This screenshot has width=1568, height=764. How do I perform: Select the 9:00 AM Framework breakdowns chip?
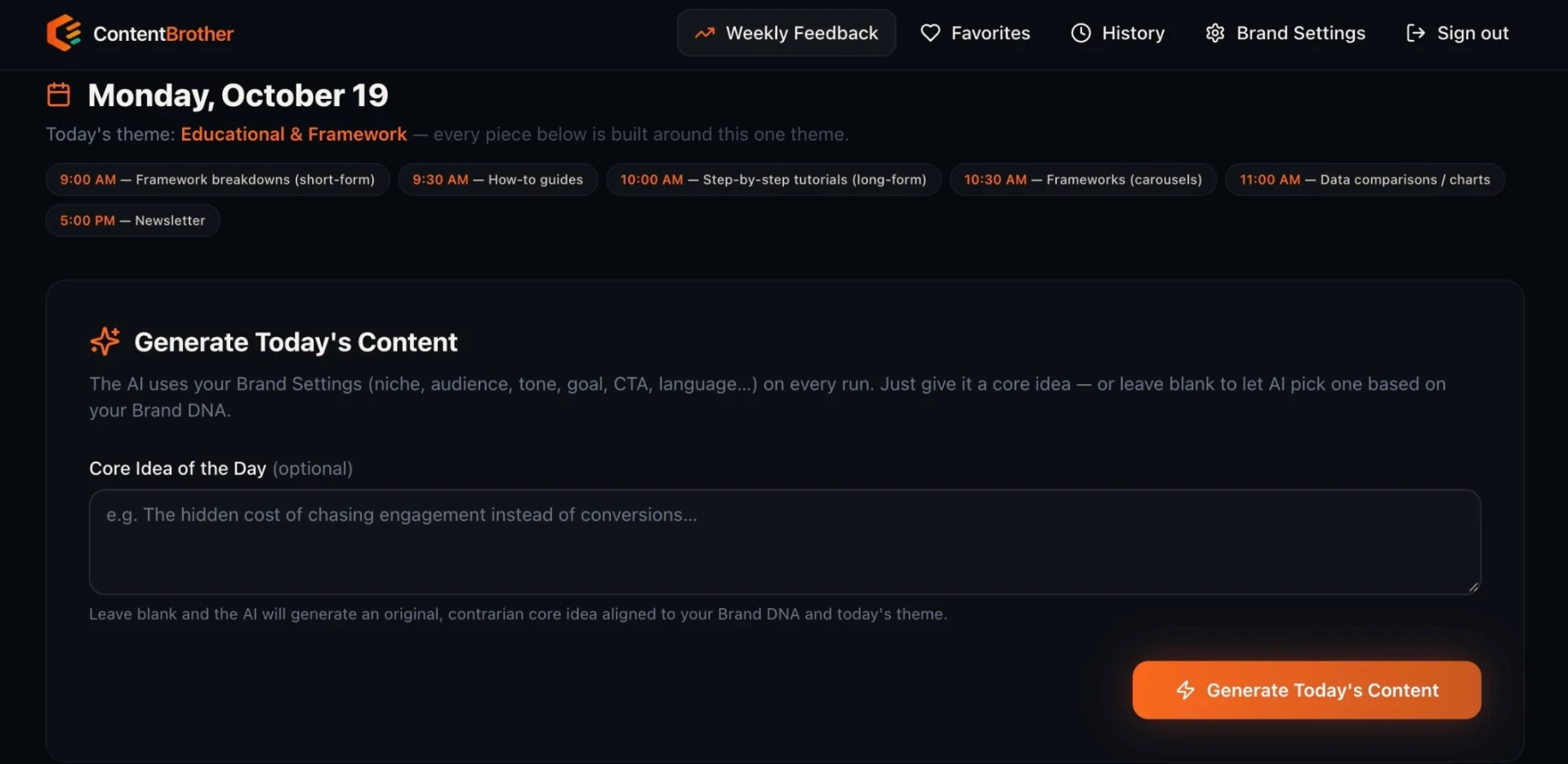click(x=217, y=179)
